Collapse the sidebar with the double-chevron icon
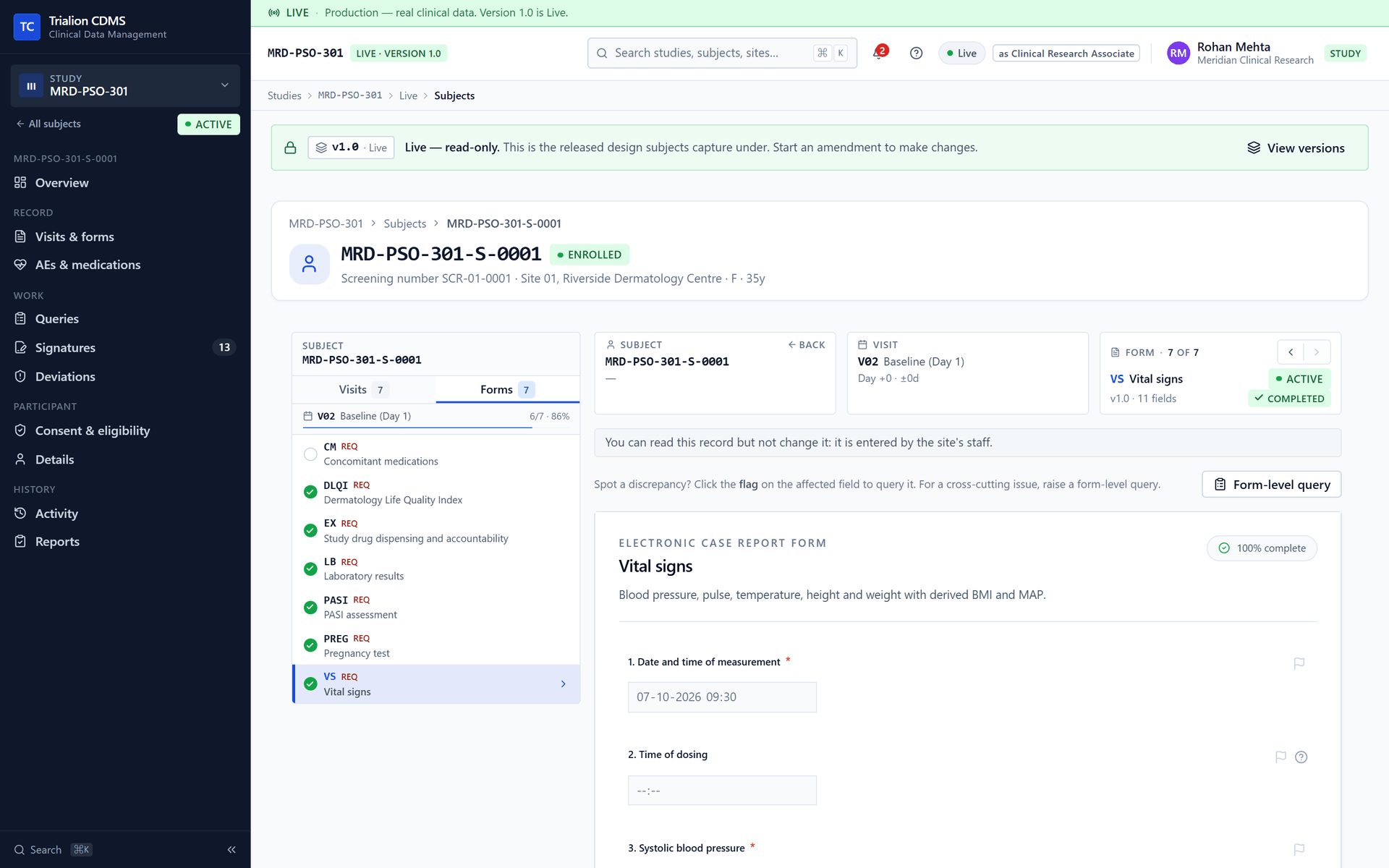Viewport: 1389px width, 868px height. tap(231, 850)
